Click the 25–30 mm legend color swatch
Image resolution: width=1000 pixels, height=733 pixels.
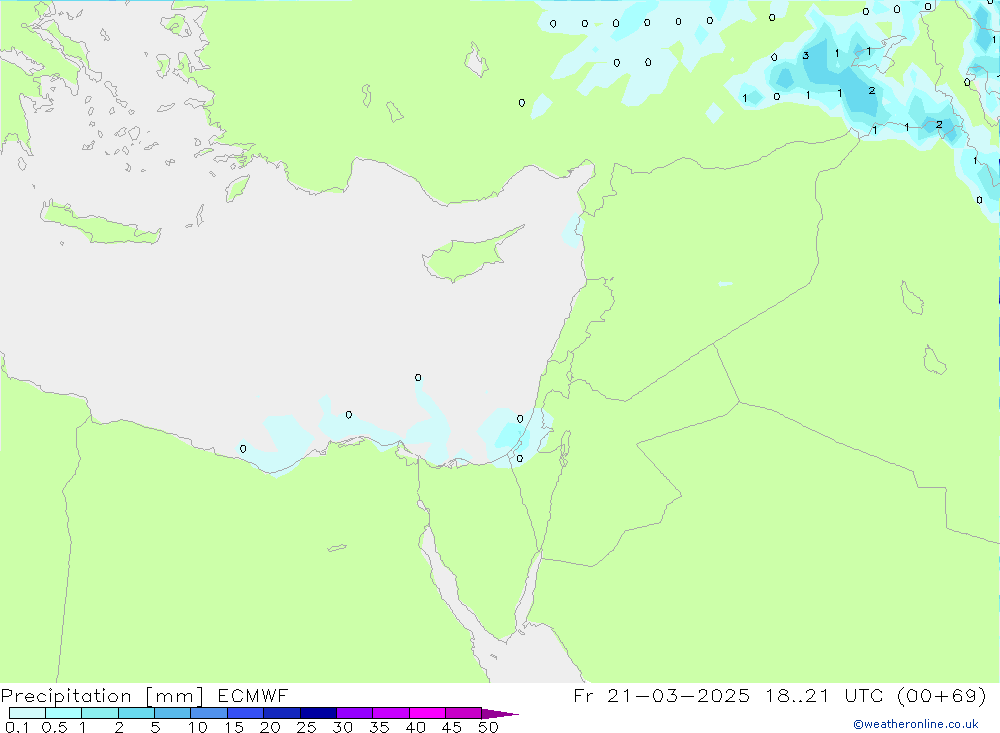(x=318, y=713)
